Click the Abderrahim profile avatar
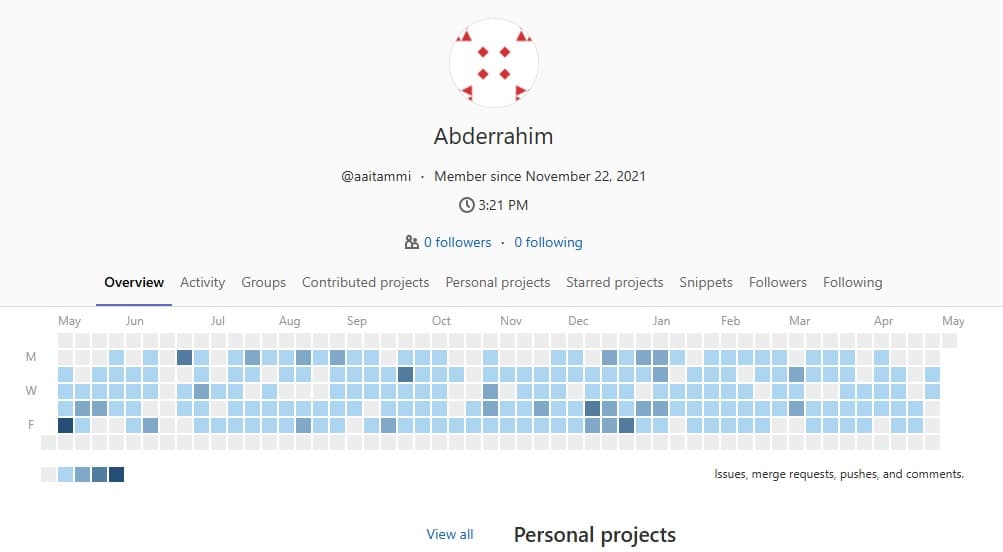This screenshot has height=552, width=1003. pyautogui.click(x=494, y=63)
